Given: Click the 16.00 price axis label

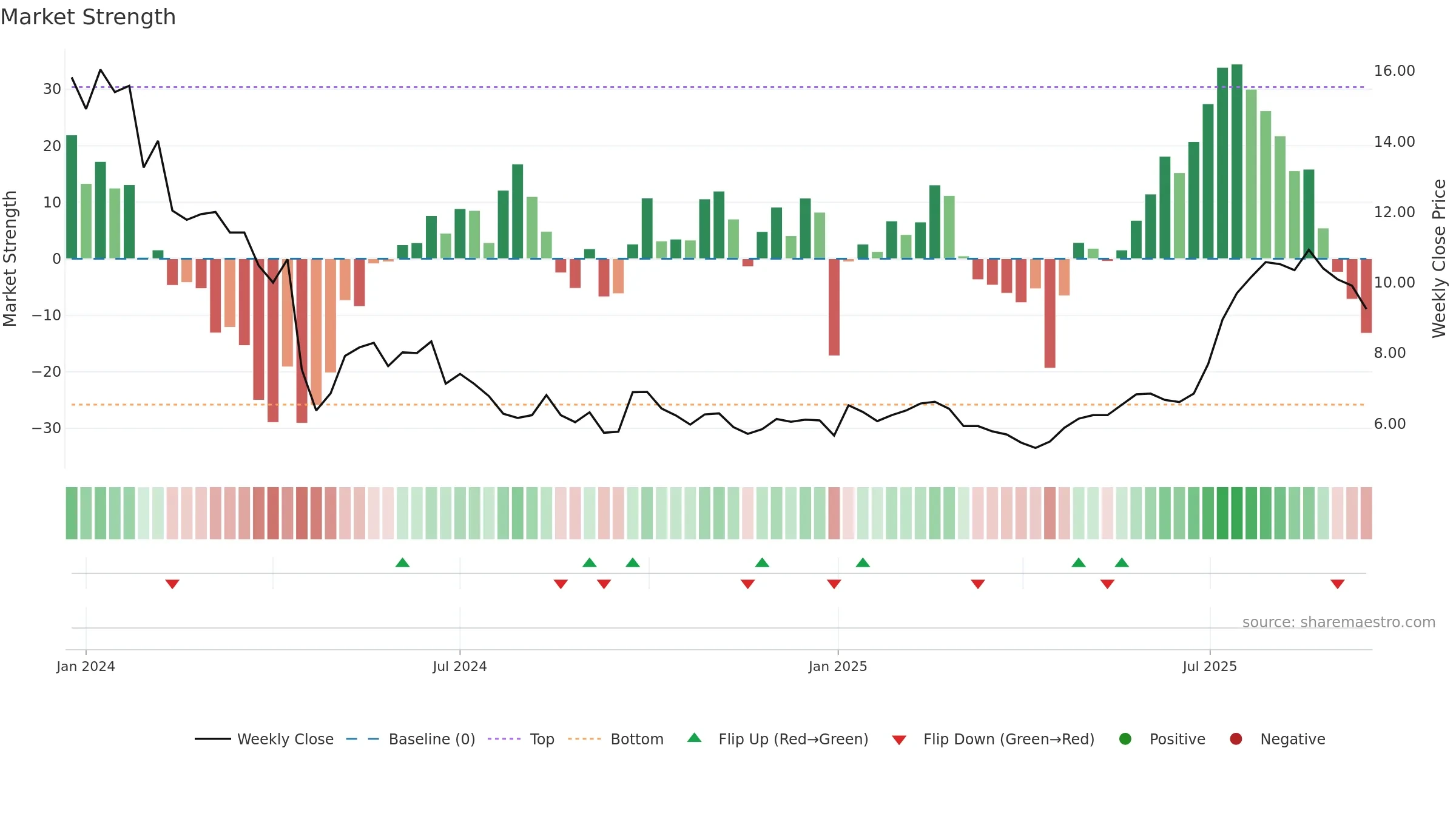Looking at the screenshot, I should click(1394, 71).
